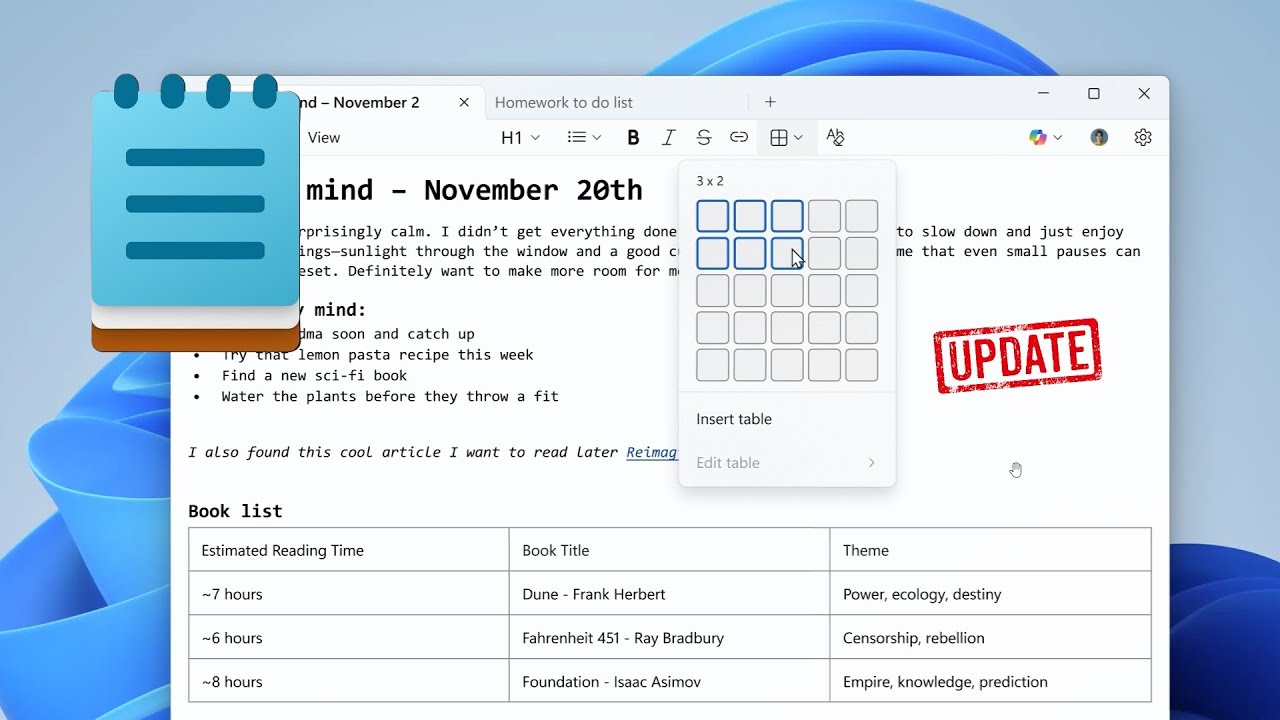
Task: Pick the 1 x 1 table grid cell
Action: coord(713,216)
